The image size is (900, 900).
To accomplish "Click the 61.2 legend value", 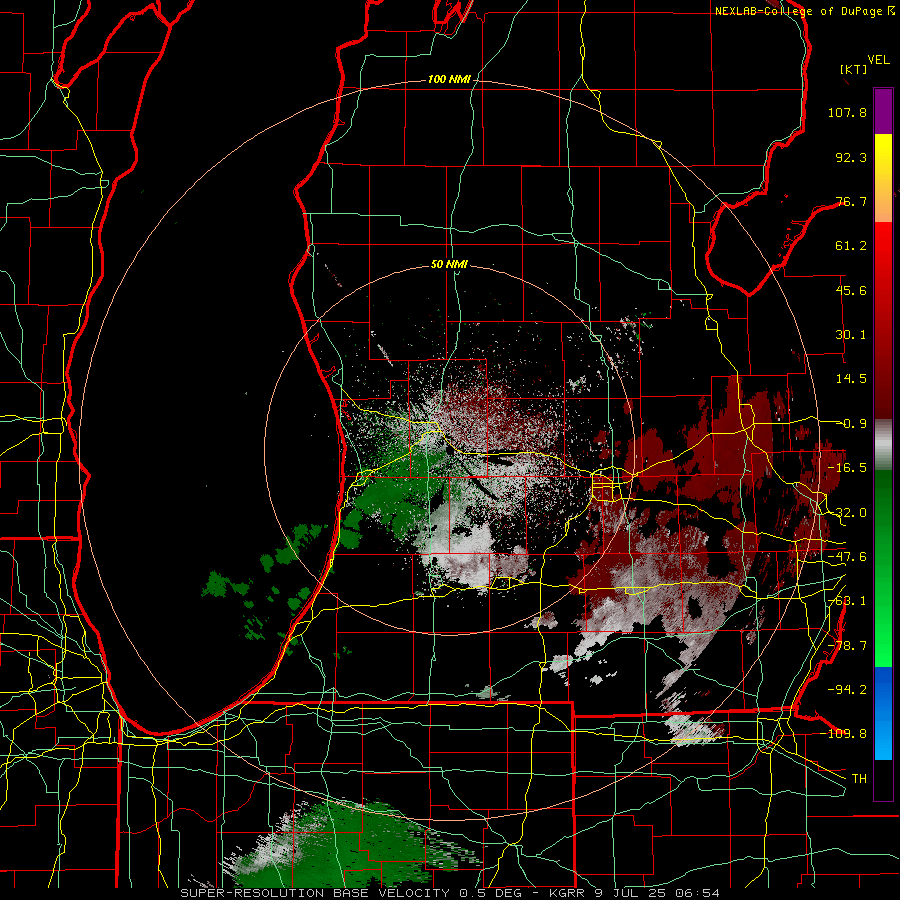I will tap(851, 246).
